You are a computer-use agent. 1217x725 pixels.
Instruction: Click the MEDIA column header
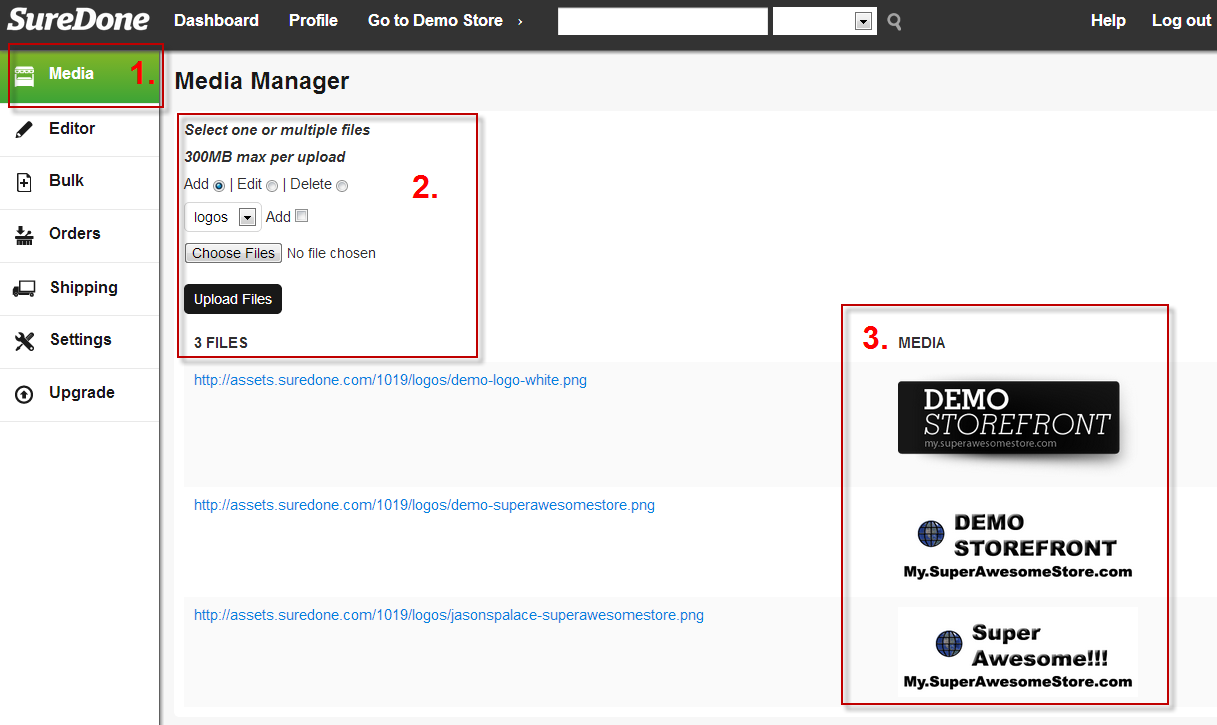click(922, 343)
